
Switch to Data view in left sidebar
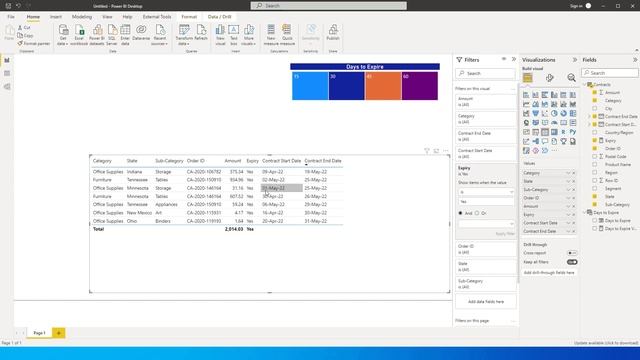(x=7, y=73)
